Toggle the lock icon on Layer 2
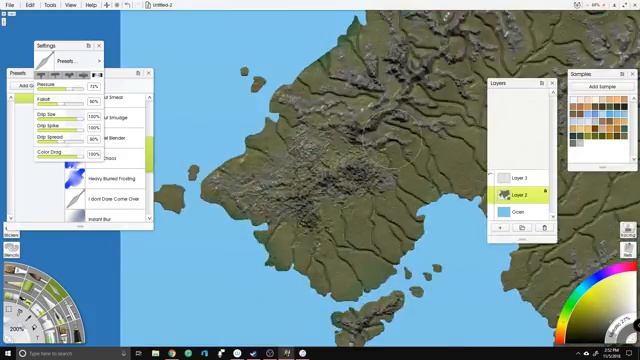This screenshot has width=640, height=360. click(545, 191)
